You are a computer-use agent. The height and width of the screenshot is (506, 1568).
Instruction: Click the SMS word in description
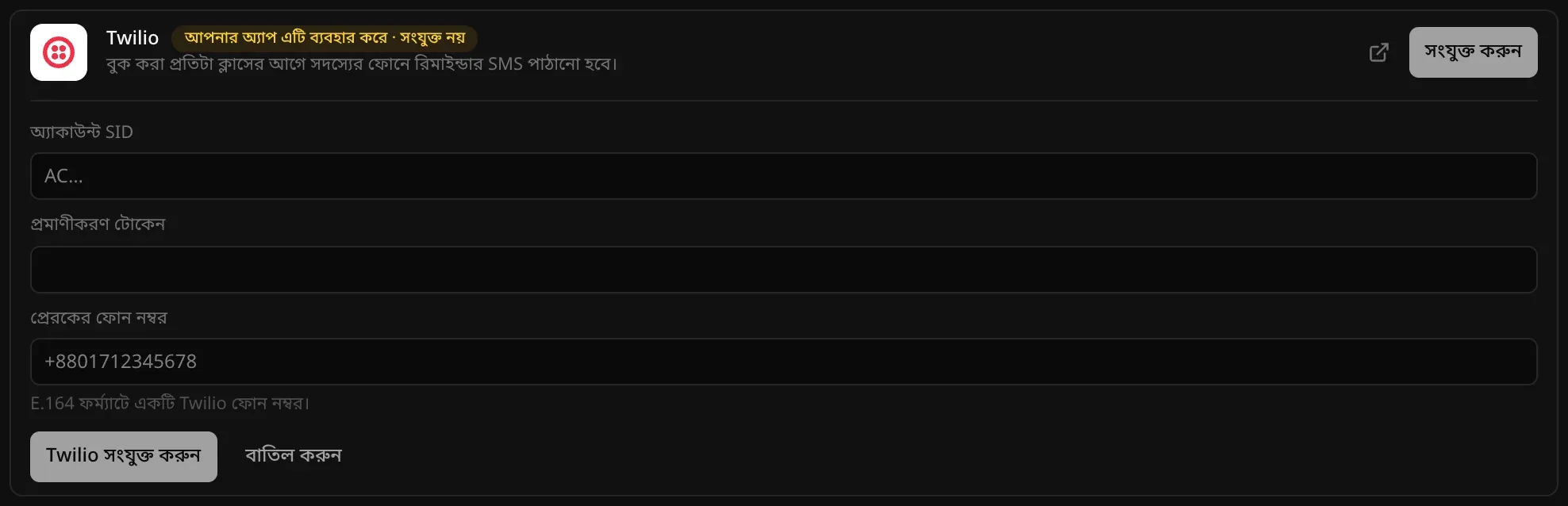pos(505,63)
